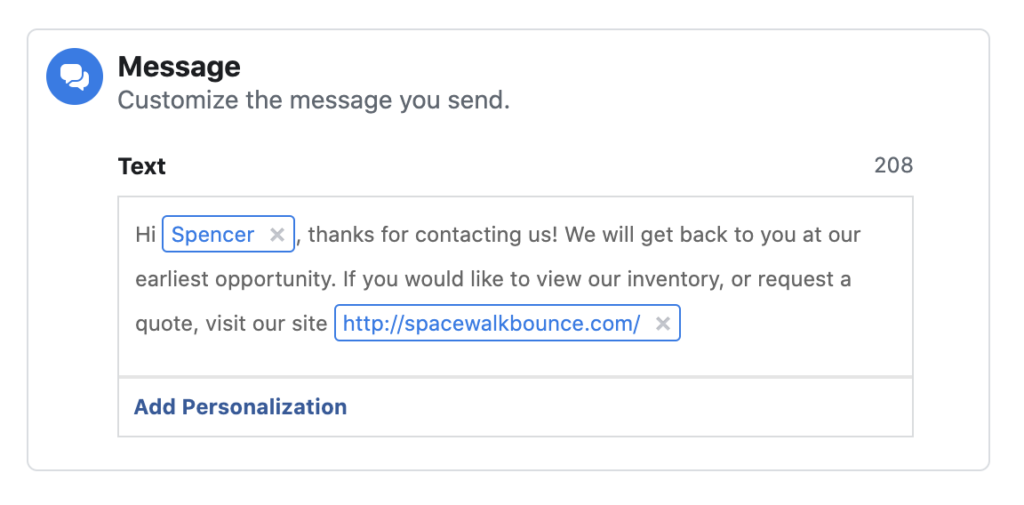Select the Spencer name tag
The image size is (1024, 505).
pyautogui.click(x=212, y=235)
